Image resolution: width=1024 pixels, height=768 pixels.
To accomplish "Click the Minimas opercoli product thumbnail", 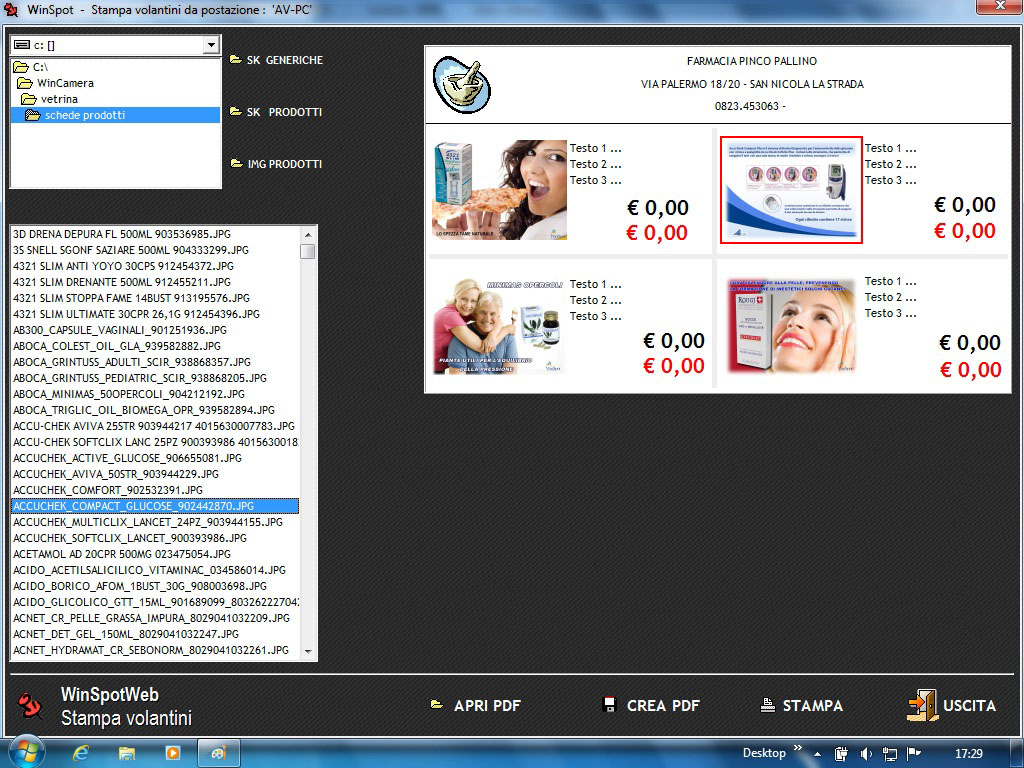I will (499, 326).
